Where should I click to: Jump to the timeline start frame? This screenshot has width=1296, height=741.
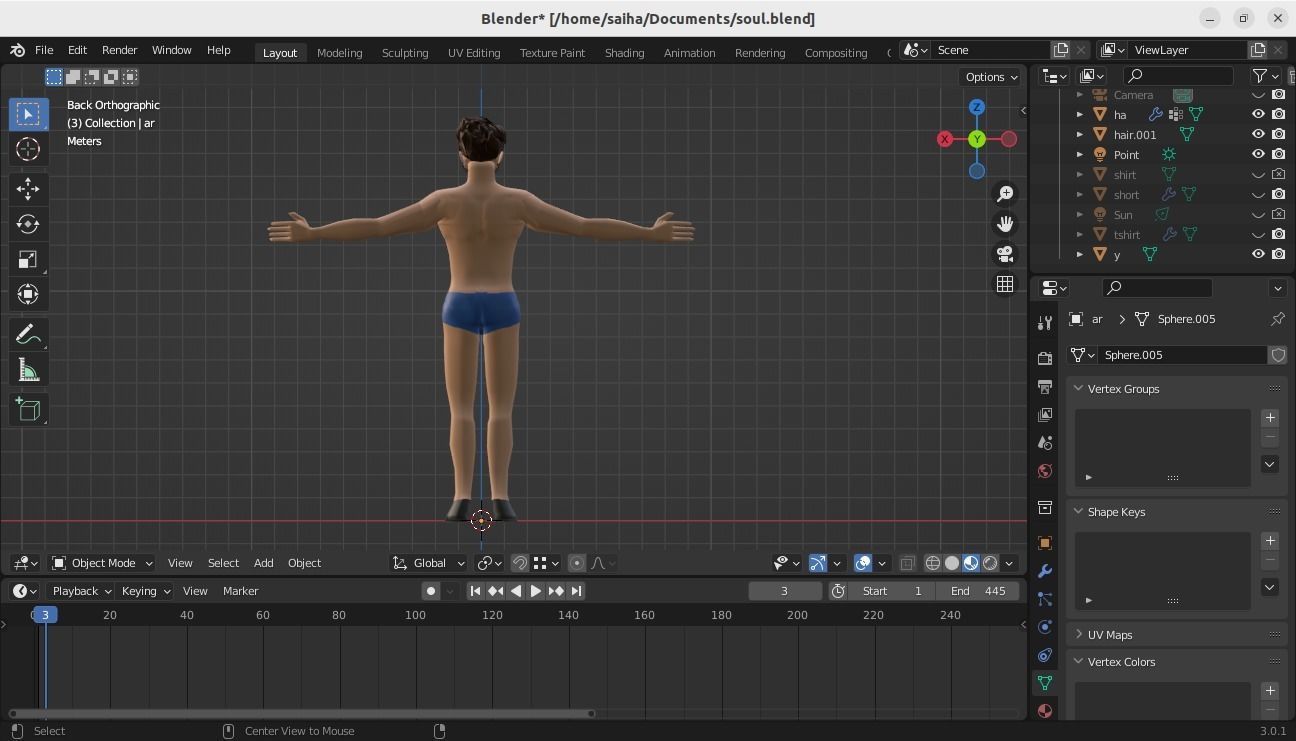coord(475,591)
